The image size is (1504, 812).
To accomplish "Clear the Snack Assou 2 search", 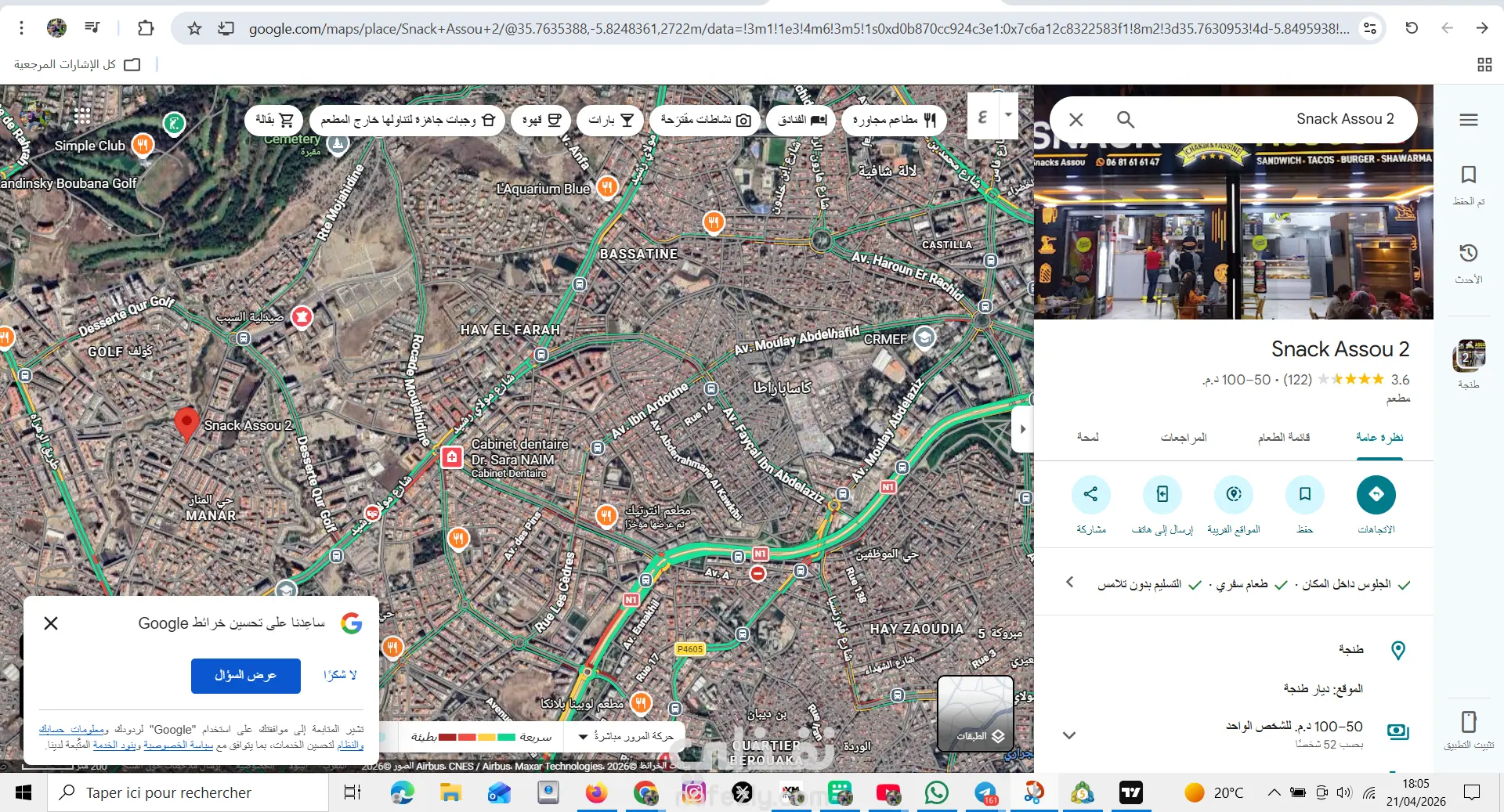I will (x=1076, y=120).
